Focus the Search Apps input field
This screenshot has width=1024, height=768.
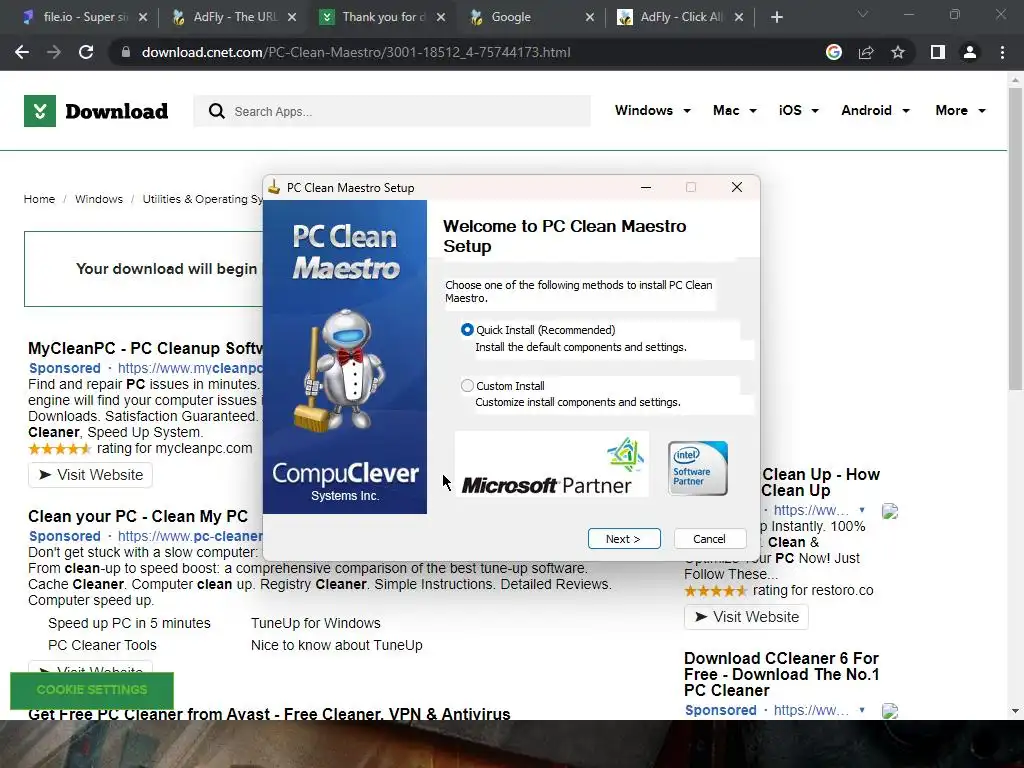coord(392,111)
